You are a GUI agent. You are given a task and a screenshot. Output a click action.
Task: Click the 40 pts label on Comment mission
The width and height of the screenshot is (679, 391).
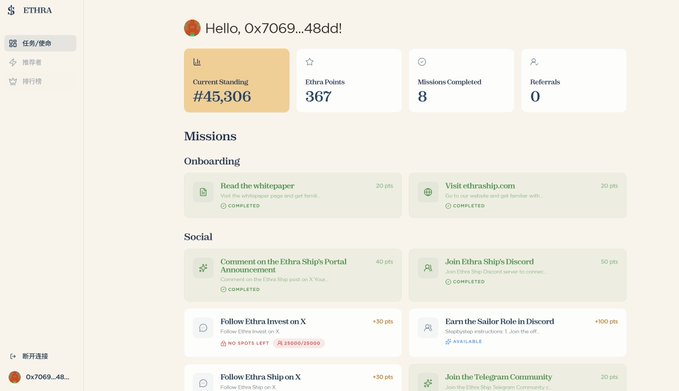coord(384,262)
